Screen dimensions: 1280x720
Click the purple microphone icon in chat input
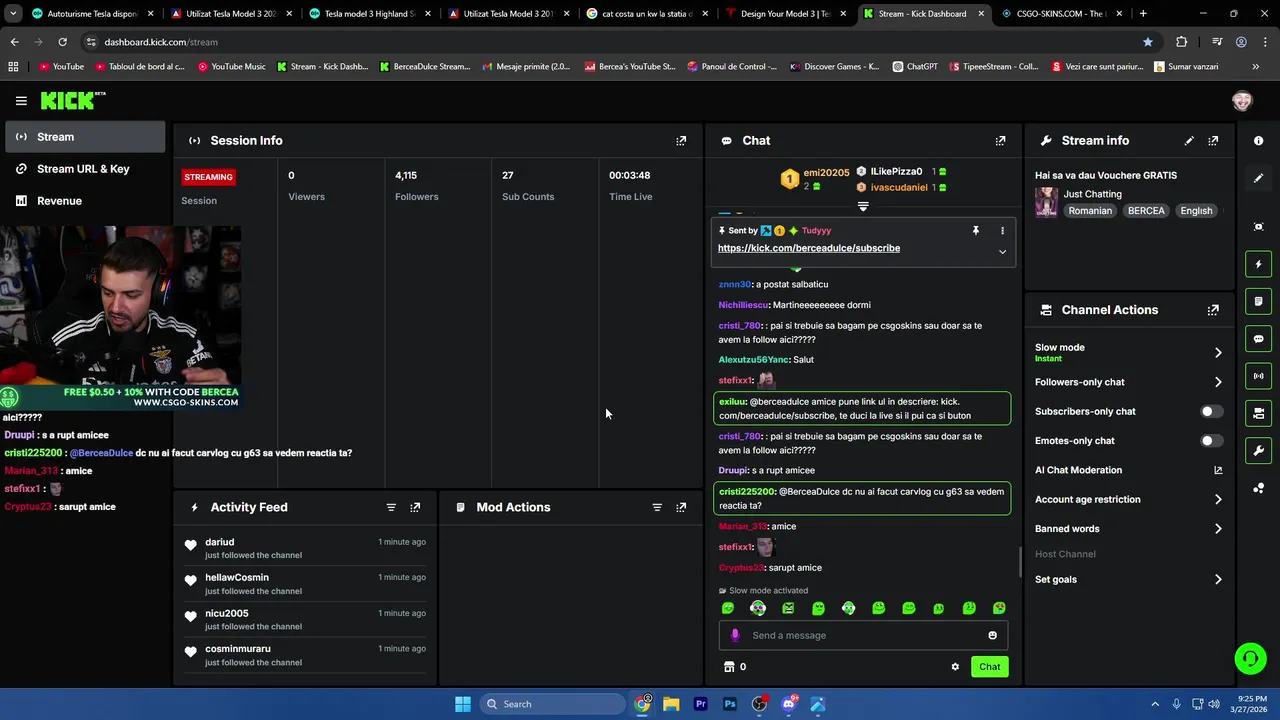point(735,635)
